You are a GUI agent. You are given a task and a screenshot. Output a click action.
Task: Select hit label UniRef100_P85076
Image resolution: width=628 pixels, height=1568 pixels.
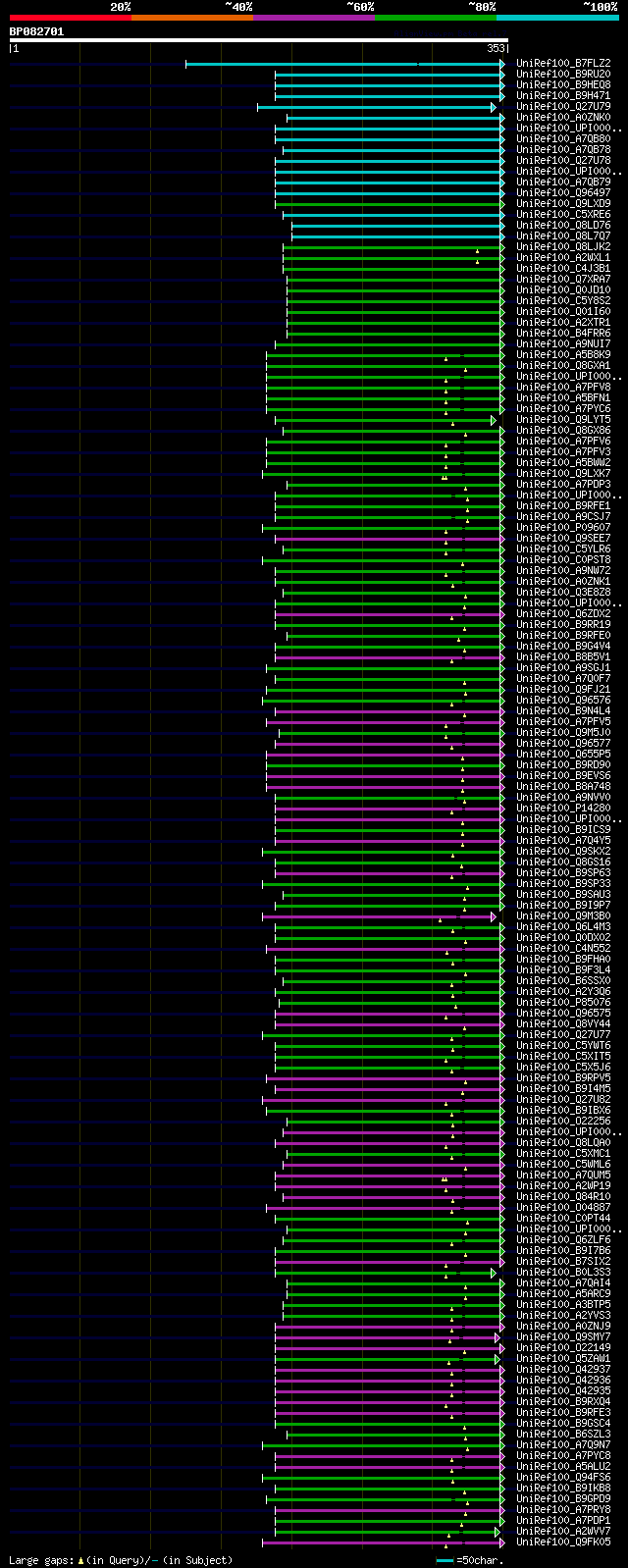pyautogui.click(x=563, y=1003)
